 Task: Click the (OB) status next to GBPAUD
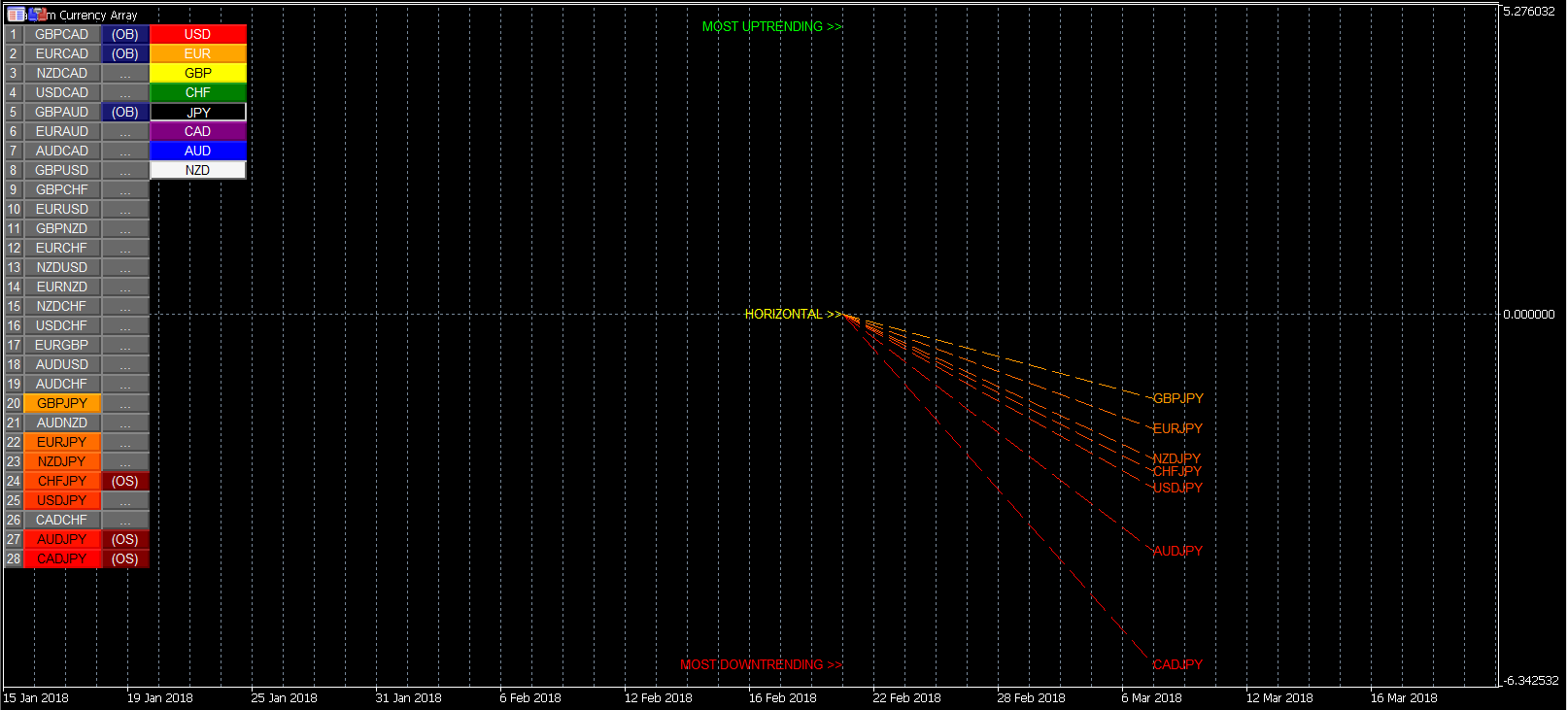point(124,112)
